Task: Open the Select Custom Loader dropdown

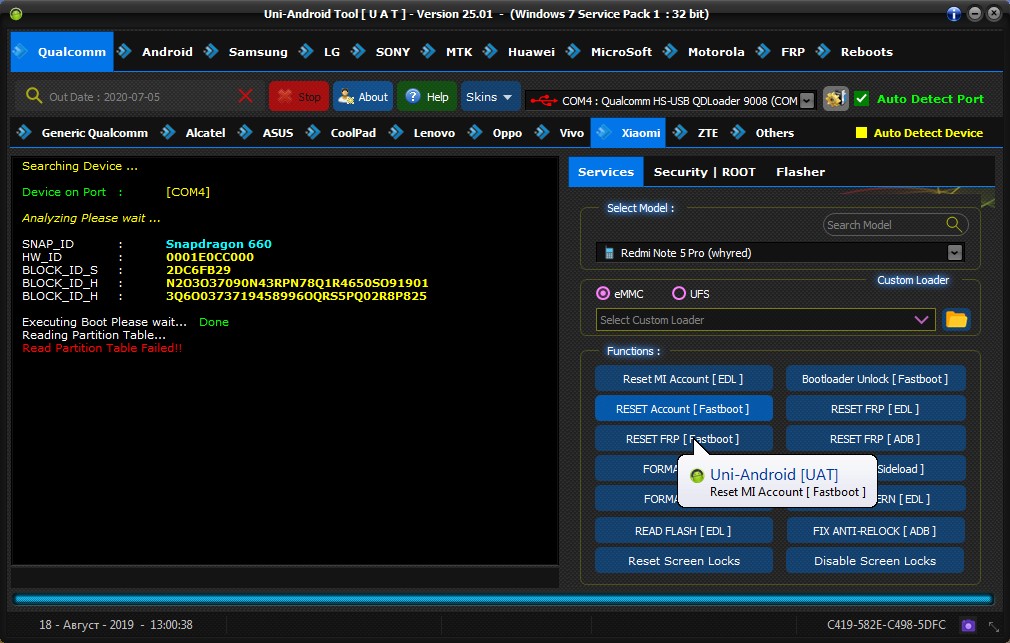Action: (922, 320)
